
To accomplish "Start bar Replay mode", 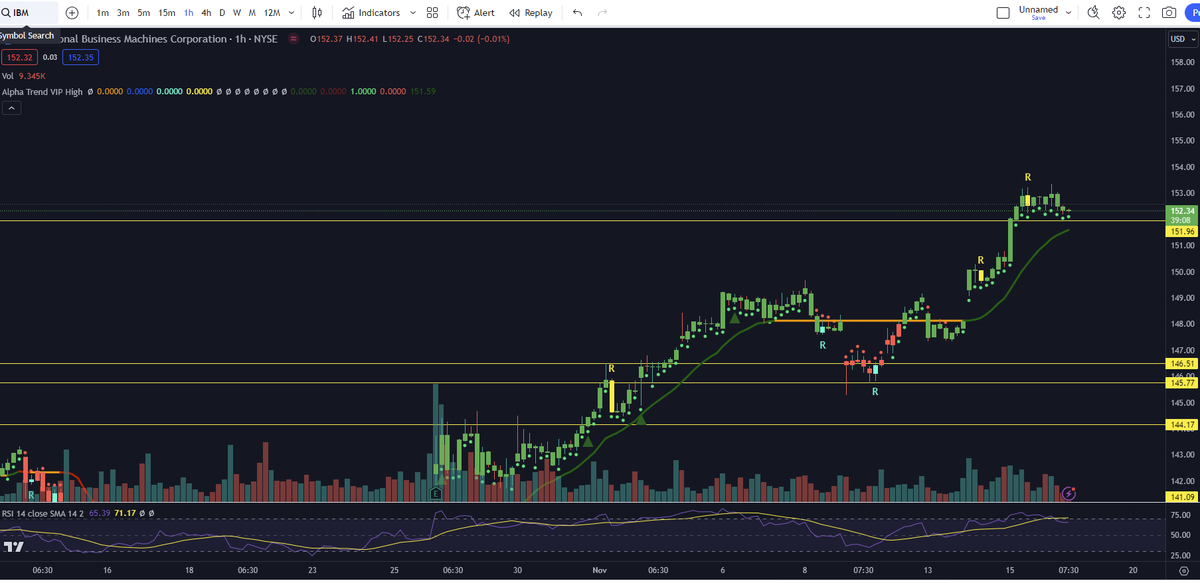I will (530, 13).
